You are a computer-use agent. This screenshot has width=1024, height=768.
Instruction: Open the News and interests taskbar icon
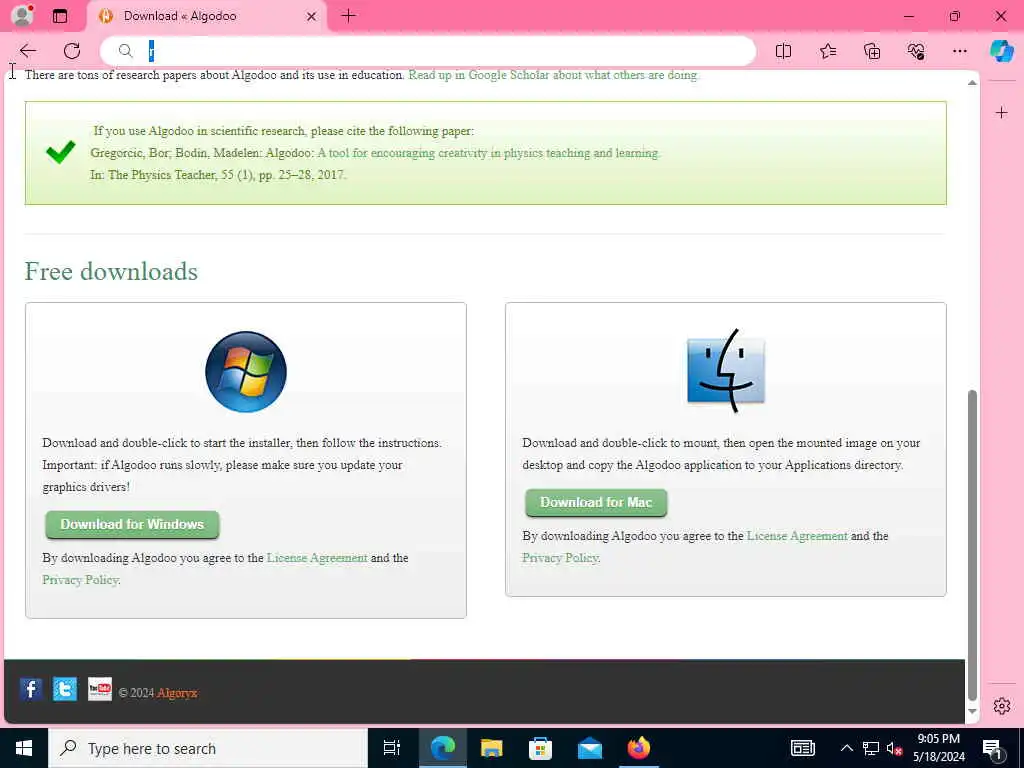(803, 748)
